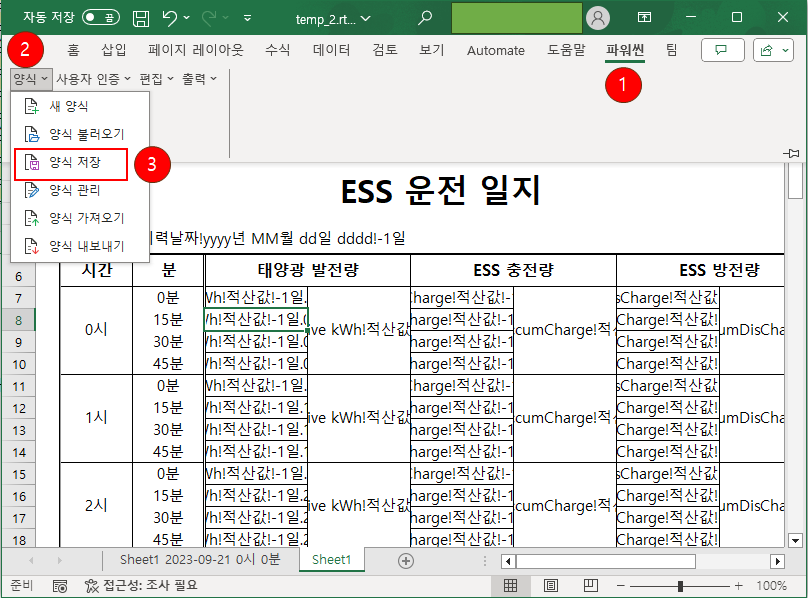Click 양식 내보내기 menu entry
This screenshot has height=598, width=808.
tap(85, 246)
